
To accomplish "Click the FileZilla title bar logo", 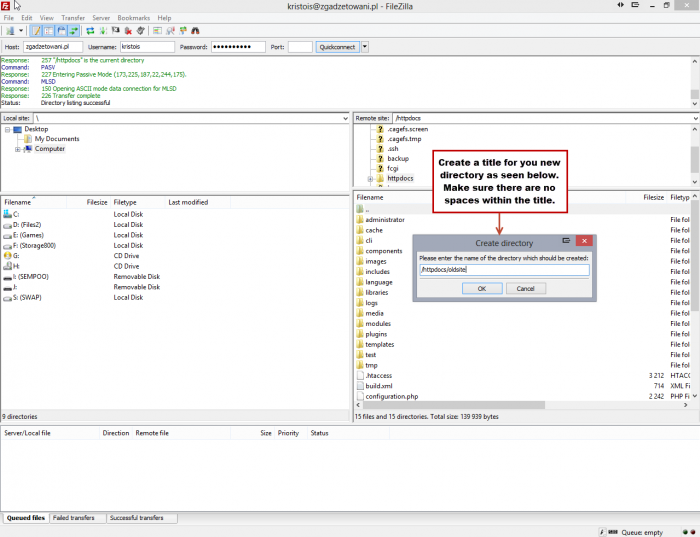I will tap(7, 6).
